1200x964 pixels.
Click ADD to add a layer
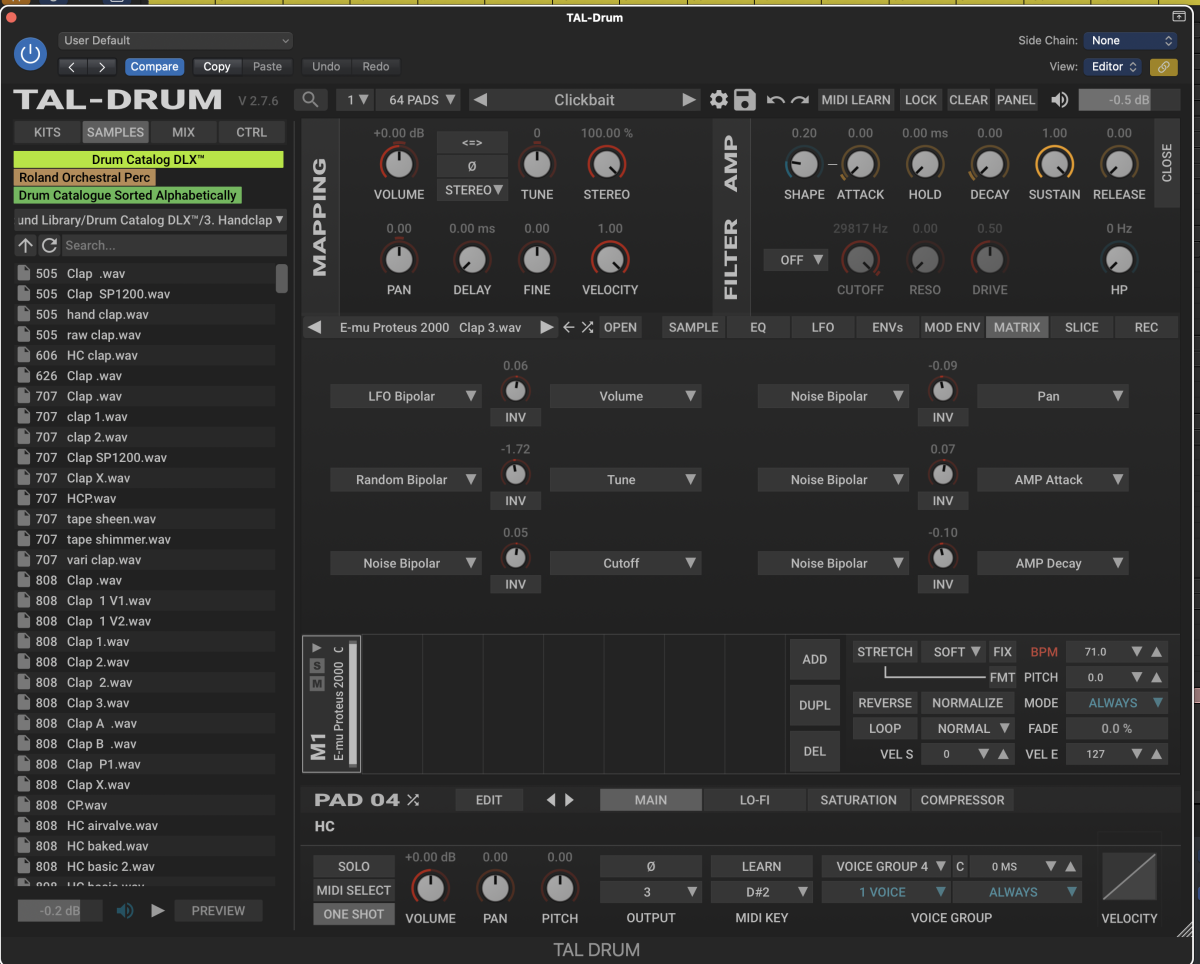(x=815, y=660)
